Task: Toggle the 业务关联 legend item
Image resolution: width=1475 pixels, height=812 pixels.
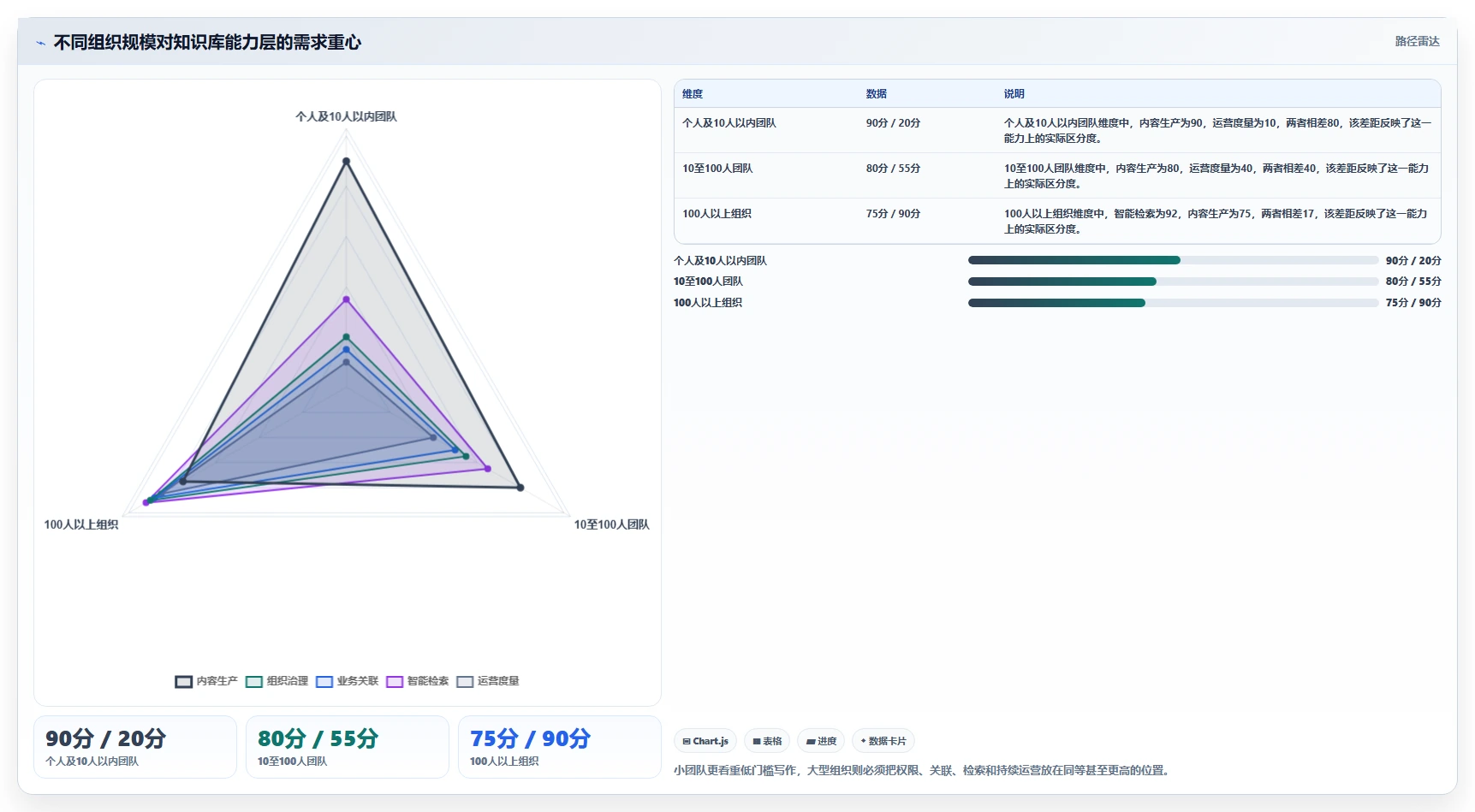Action: (347, 681)
